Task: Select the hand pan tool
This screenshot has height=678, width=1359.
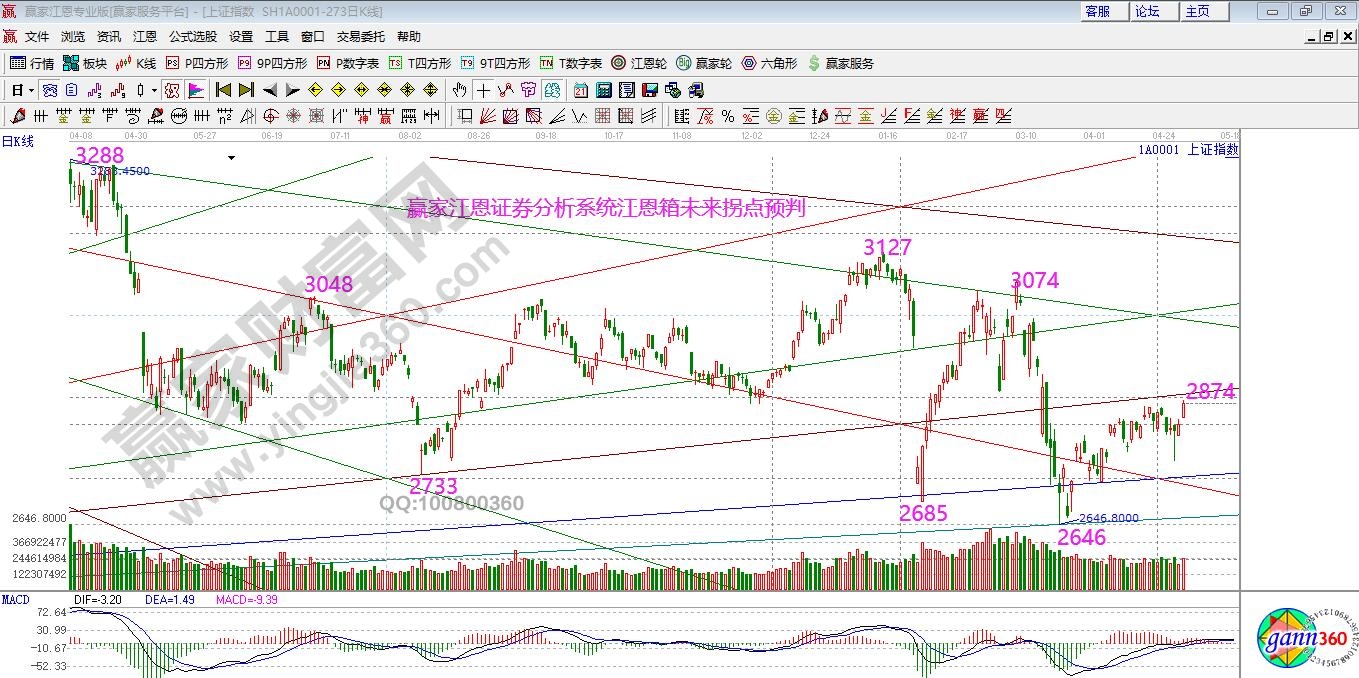Action: [x=460, y=90]
